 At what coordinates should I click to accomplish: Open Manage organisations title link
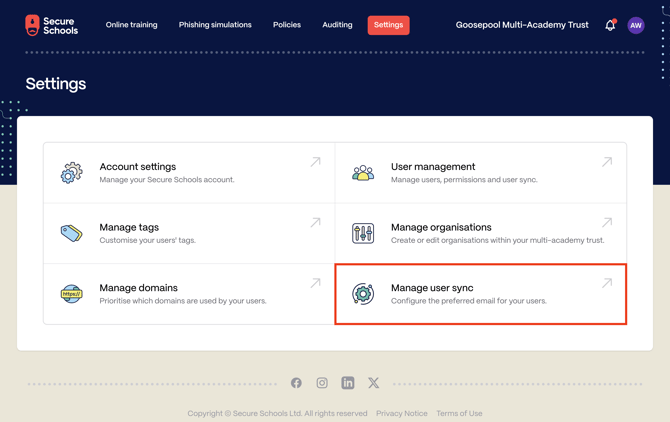pos(441,227)
